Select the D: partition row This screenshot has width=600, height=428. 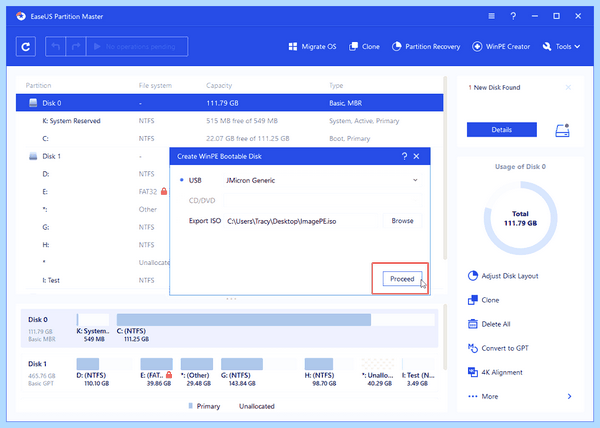pyautogui.click(x=93, y=174)
